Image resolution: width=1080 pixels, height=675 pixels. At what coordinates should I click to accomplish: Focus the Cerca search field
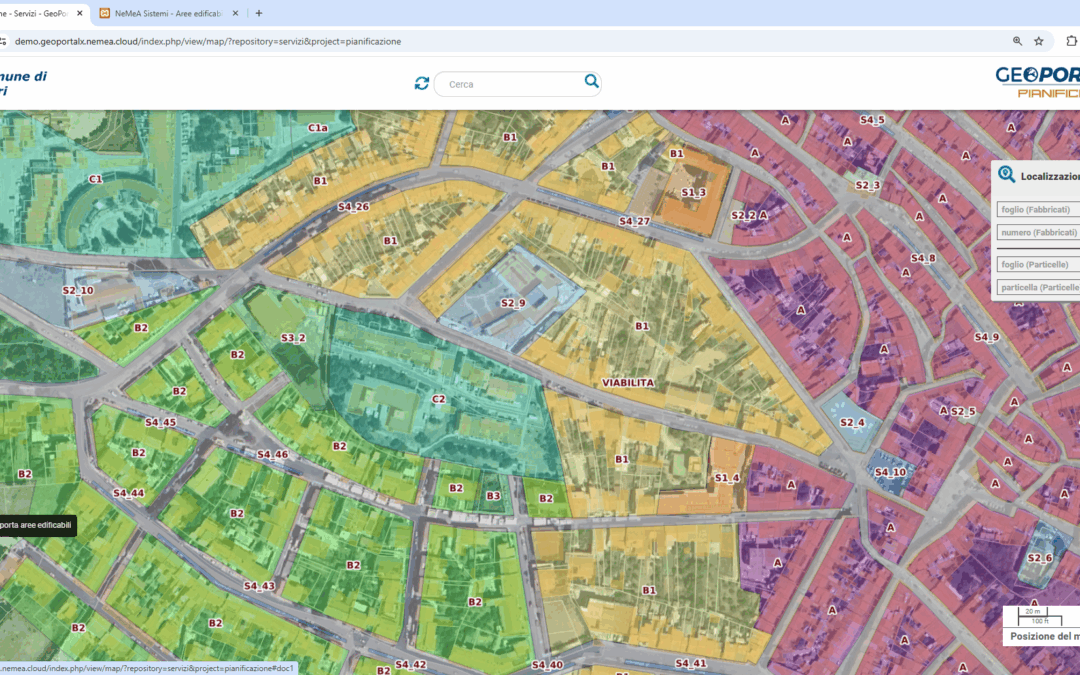tap(510, 84)
